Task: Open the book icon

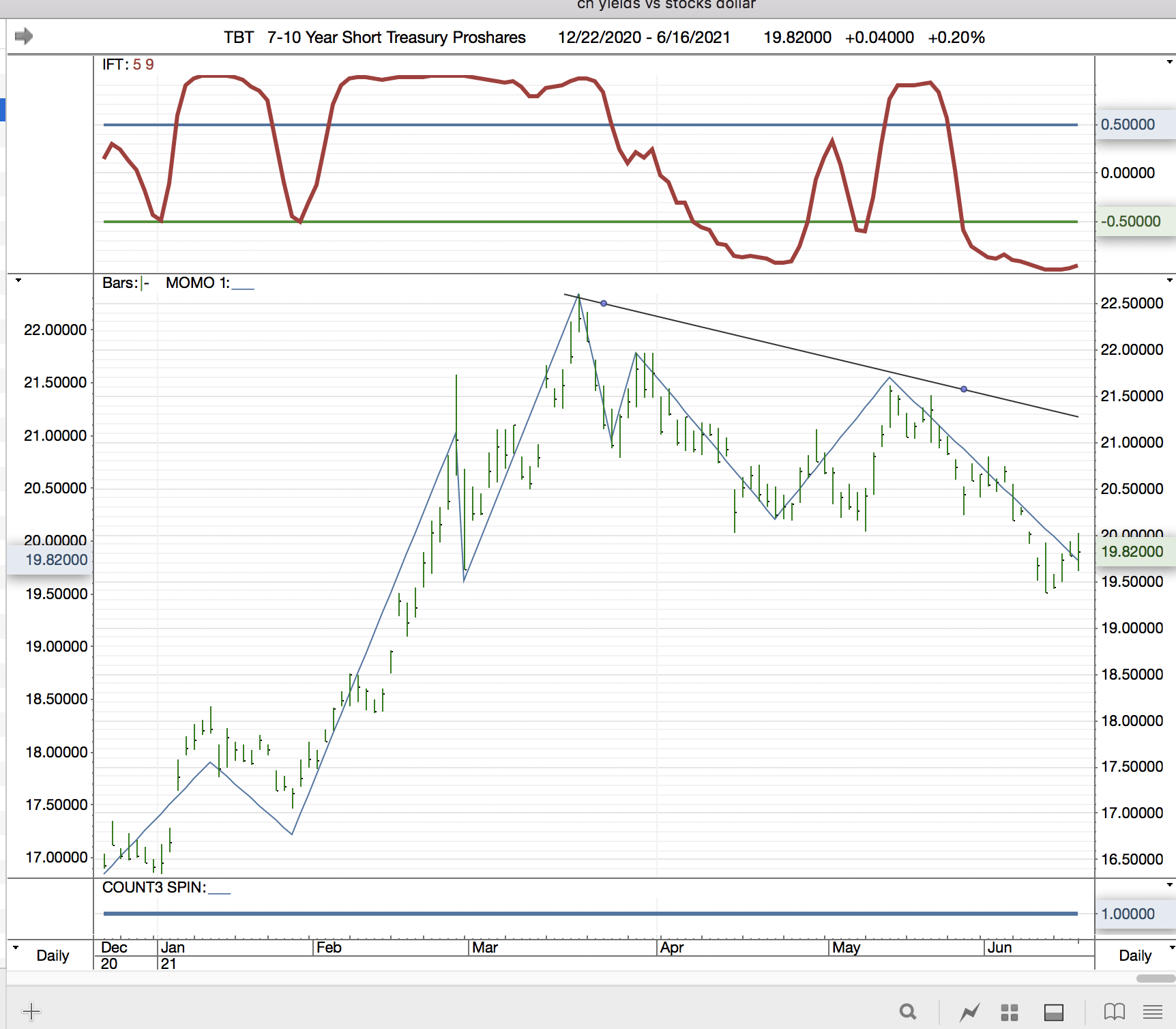Action: [1114, 1011]
